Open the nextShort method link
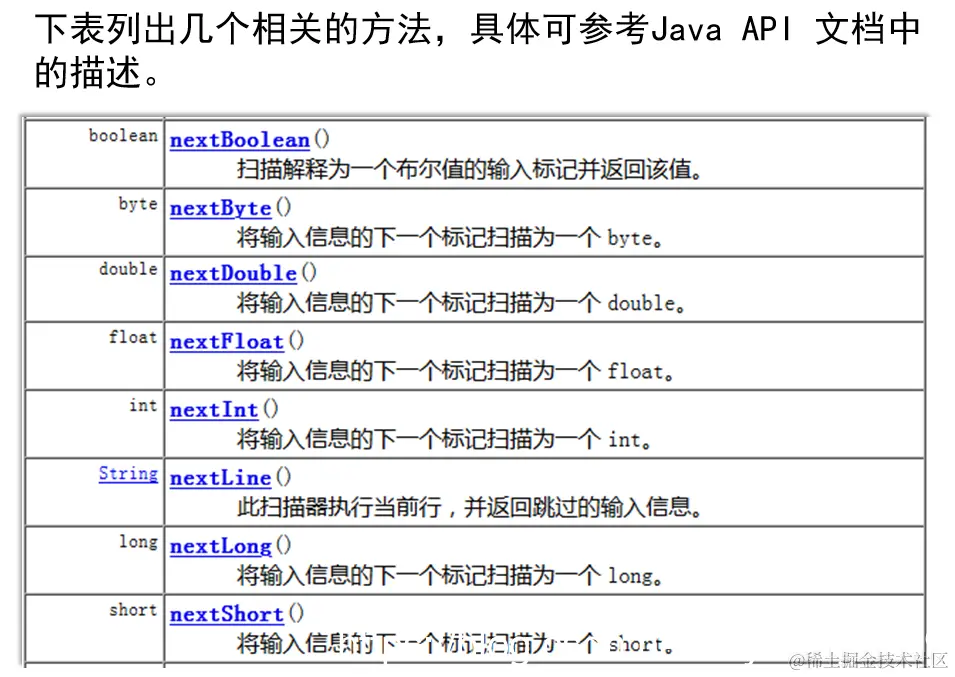 pyautogui.click(x=227, y=614)
